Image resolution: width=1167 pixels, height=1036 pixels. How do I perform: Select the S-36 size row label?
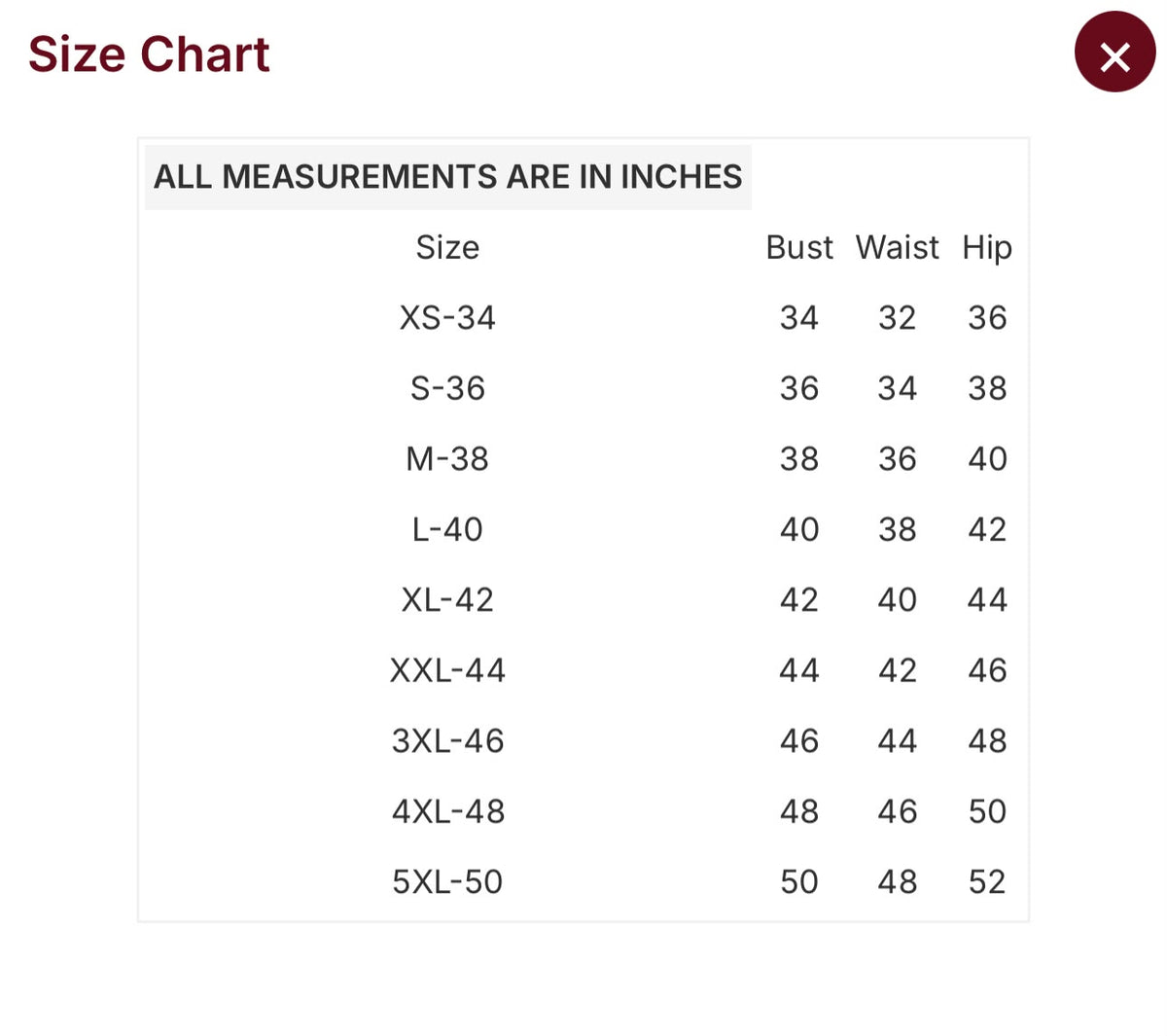coord(447,388)
